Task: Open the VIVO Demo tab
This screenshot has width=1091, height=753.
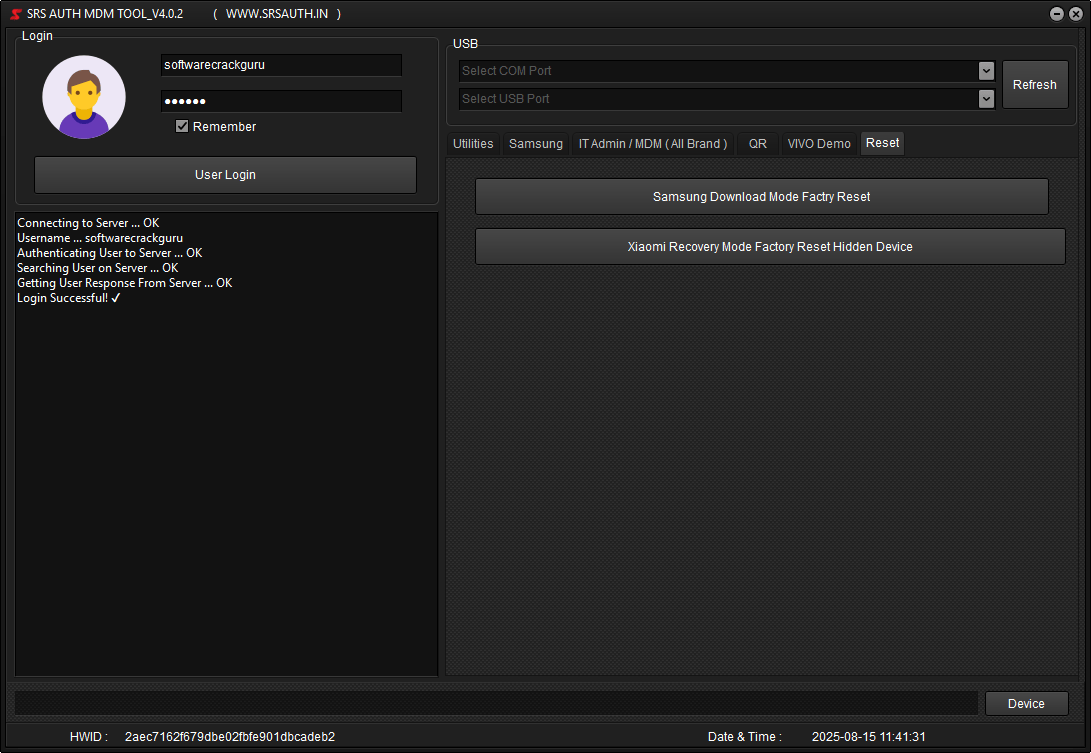Action: [819, 143]
